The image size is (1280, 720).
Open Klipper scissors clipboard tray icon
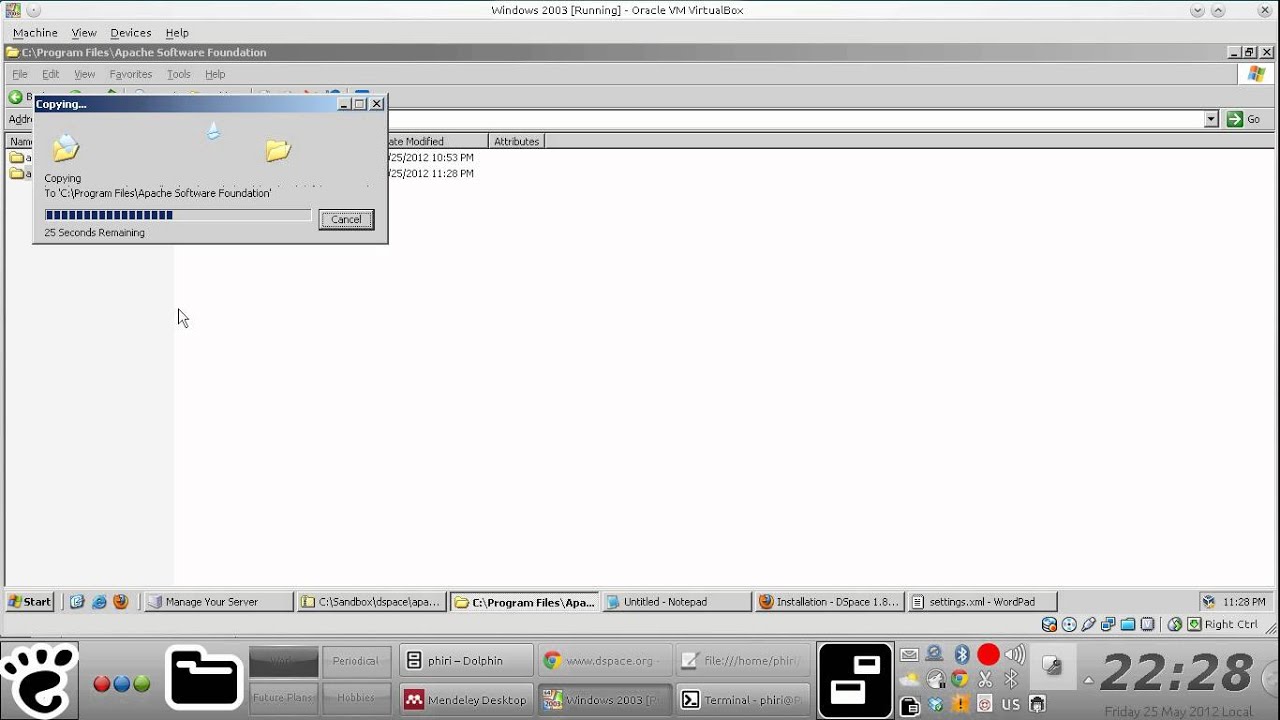click(x=985, y=680)
